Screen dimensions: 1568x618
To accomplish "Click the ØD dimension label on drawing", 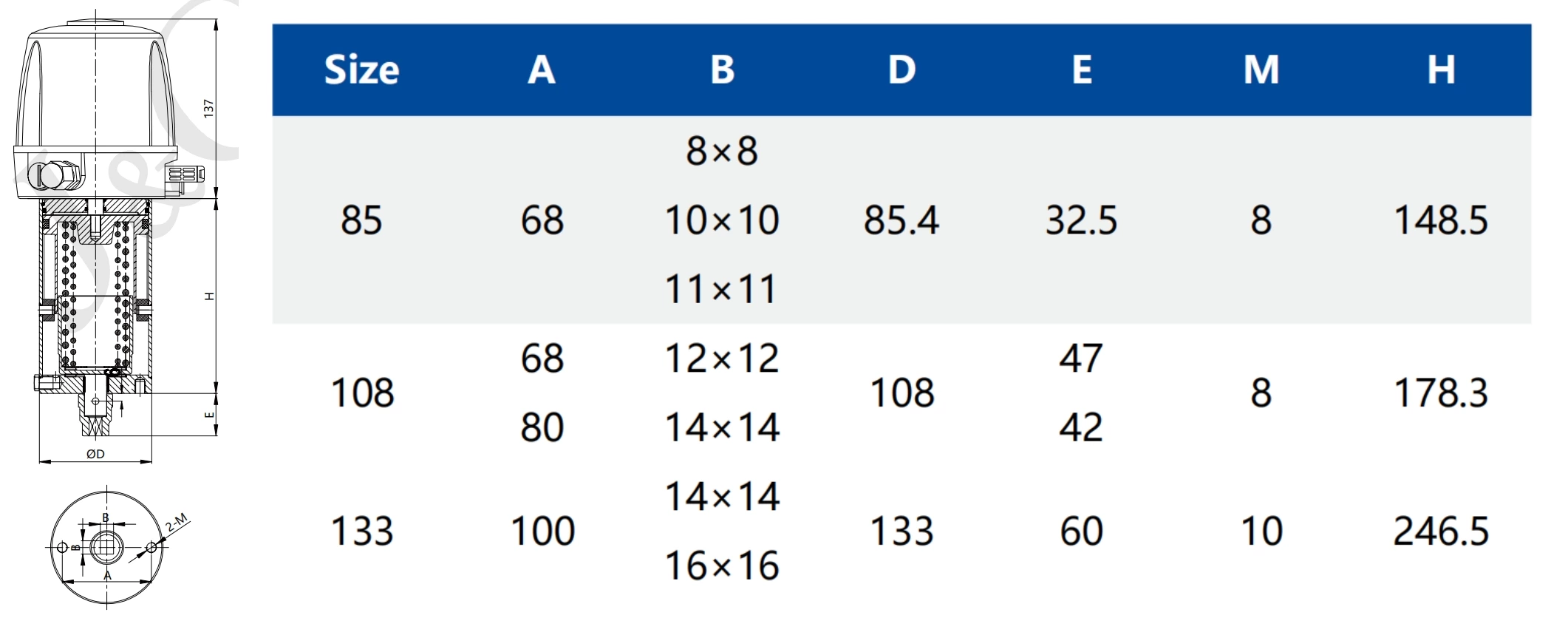I will [x=95, y=454].
